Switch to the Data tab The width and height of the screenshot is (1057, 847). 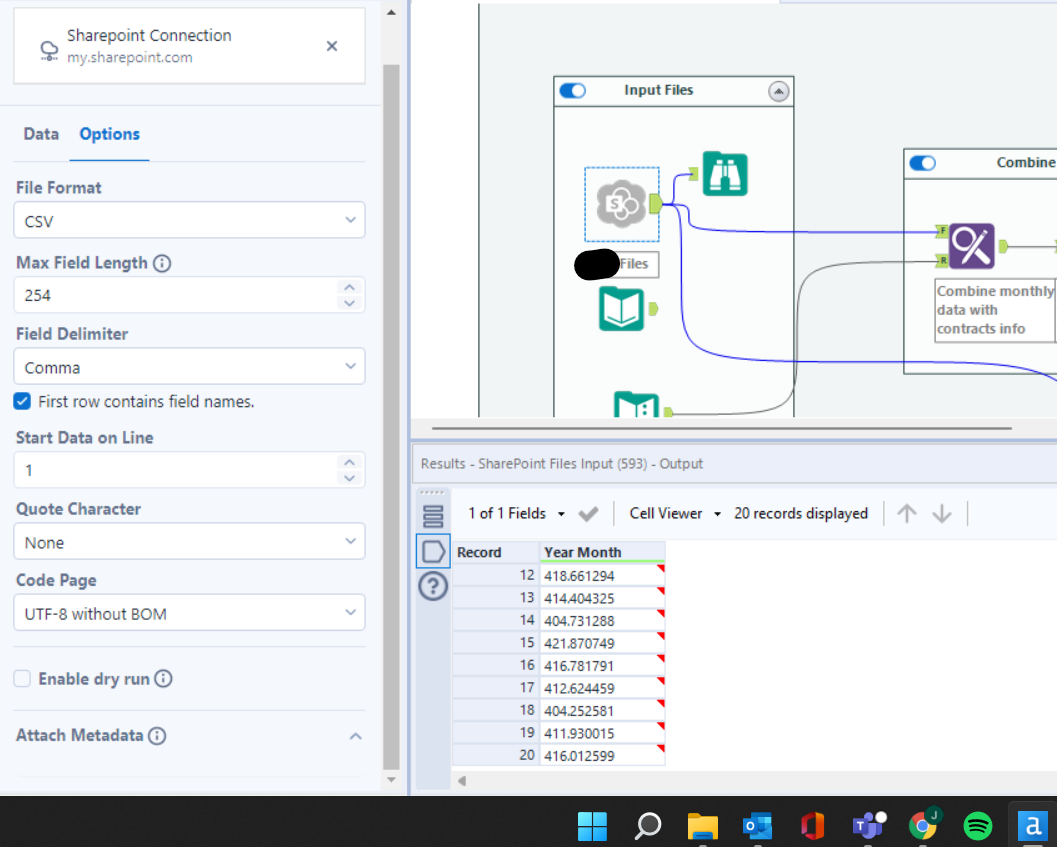click(41, 134)
